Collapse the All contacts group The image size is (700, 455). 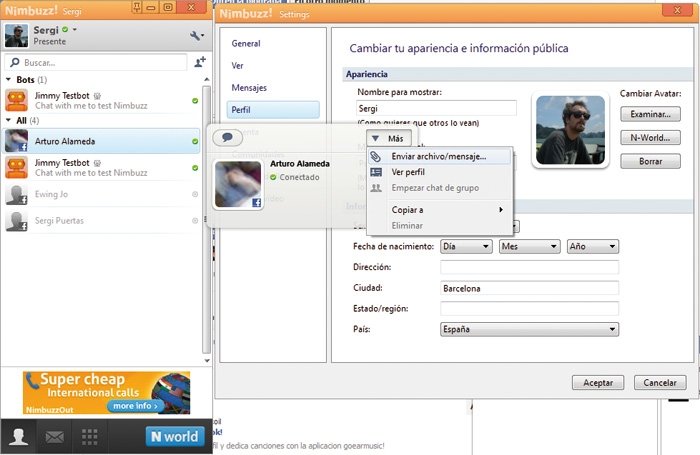pyautogui.click(x=8, y=120)
